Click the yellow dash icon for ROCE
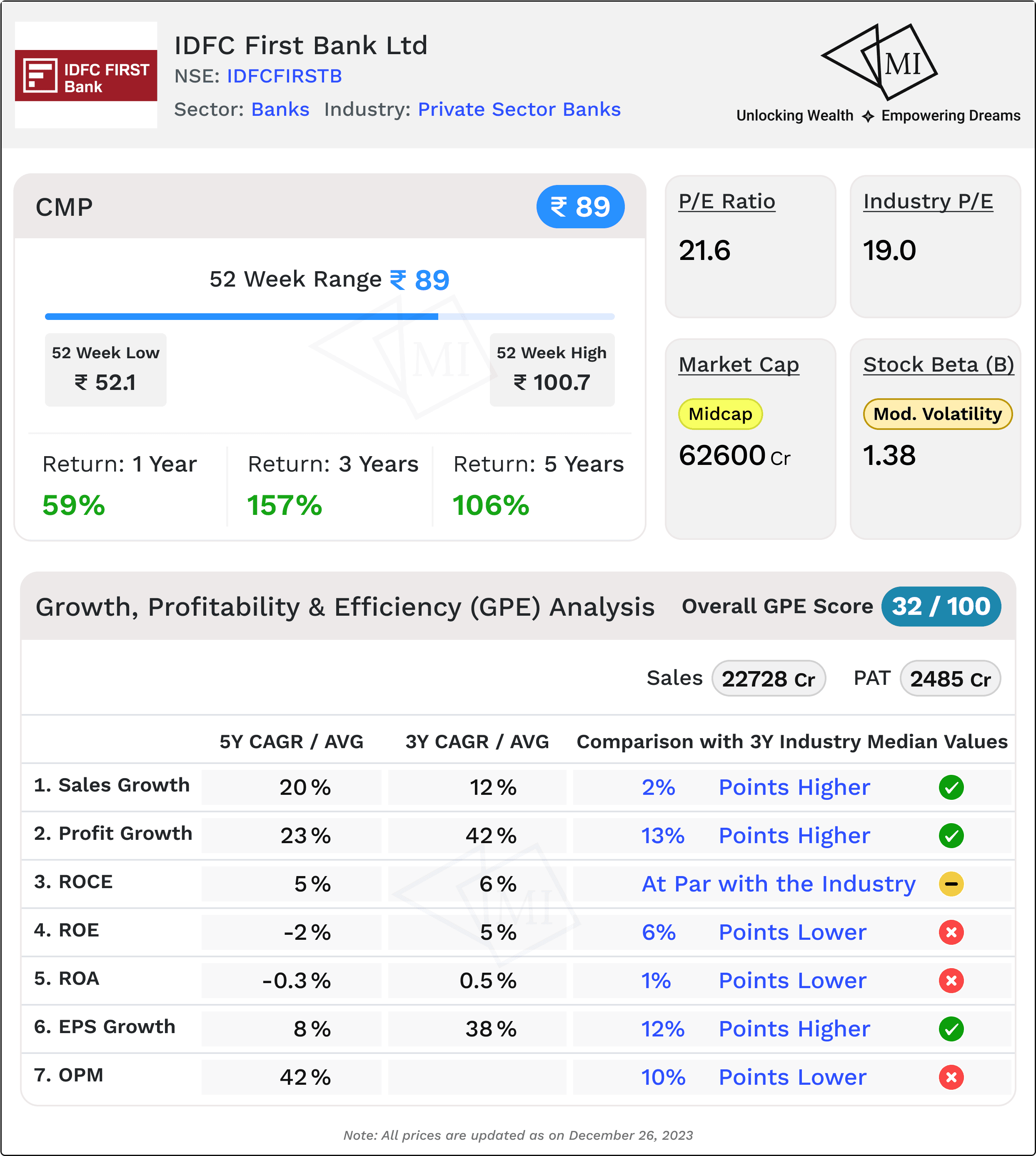Screen dimensions: 1036x1156 tap(951, 884)
